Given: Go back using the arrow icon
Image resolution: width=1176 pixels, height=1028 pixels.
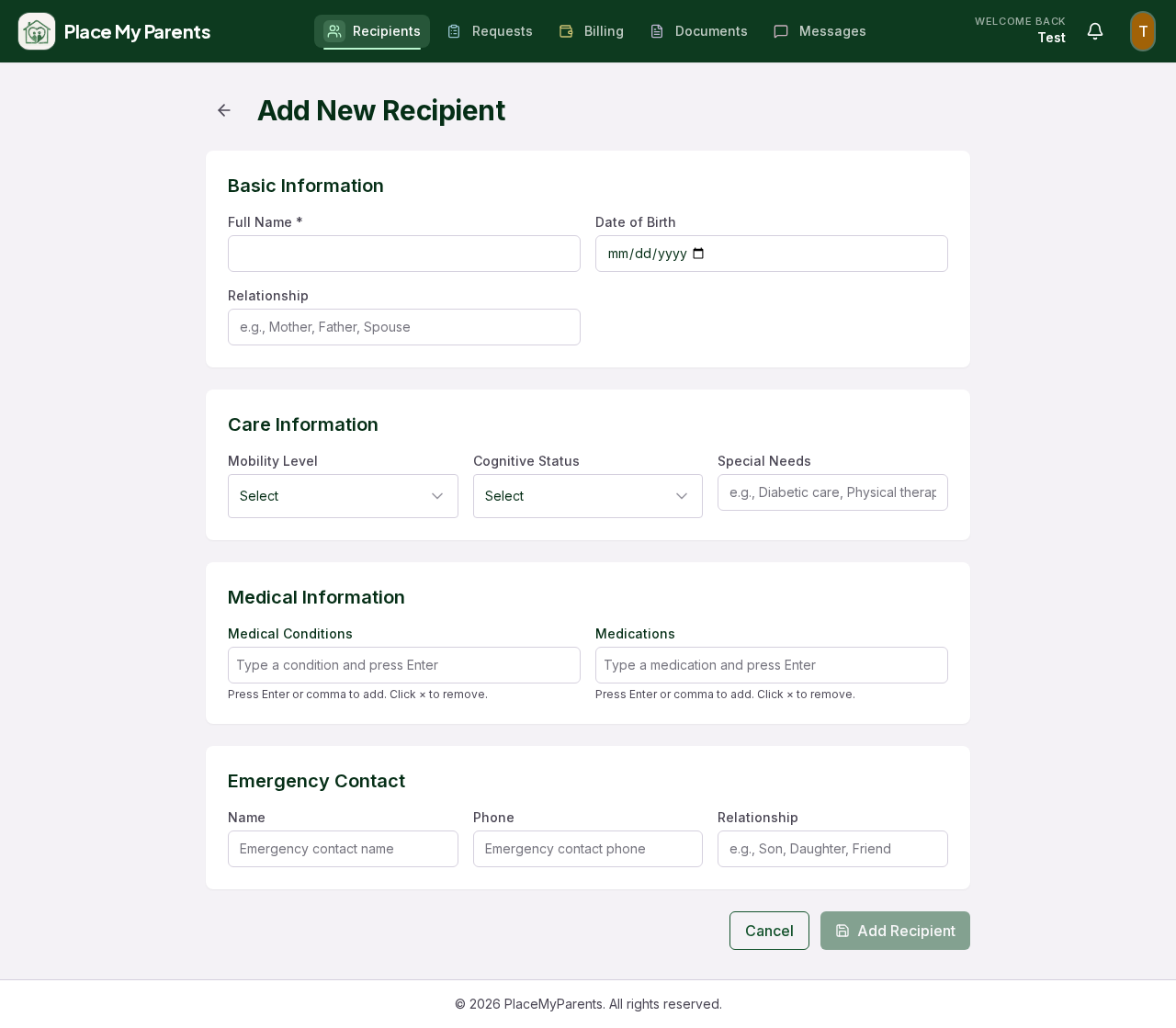Looking at the screenshot, I should click(x=224, y=110).
